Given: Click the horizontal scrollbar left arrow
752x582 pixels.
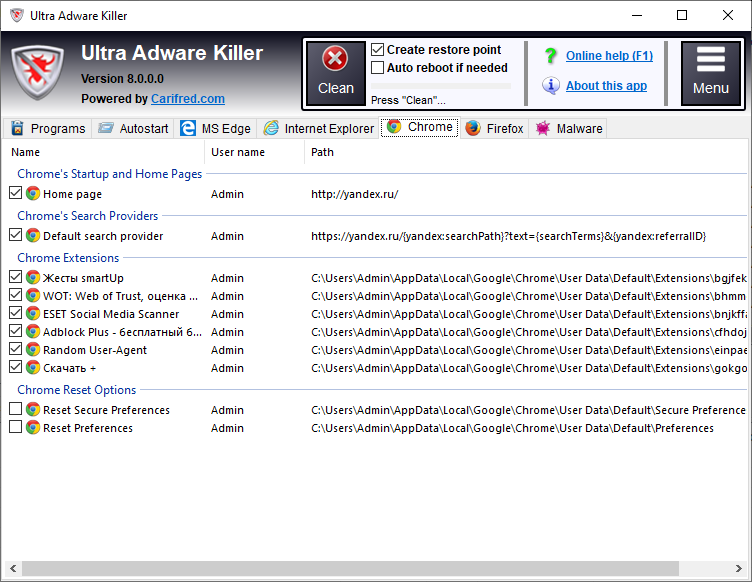Looking at the screenshot, I should 13,569.
